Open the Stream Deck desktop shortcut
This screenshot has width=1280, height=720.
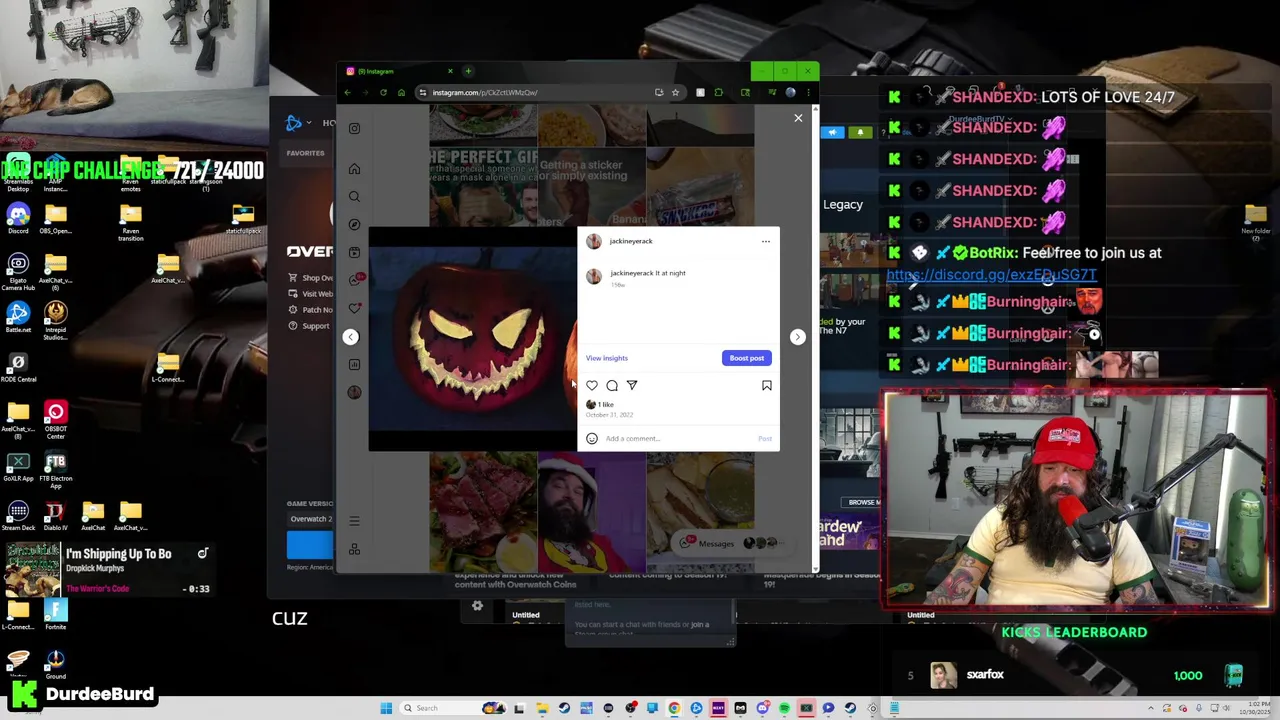(18, 516)
